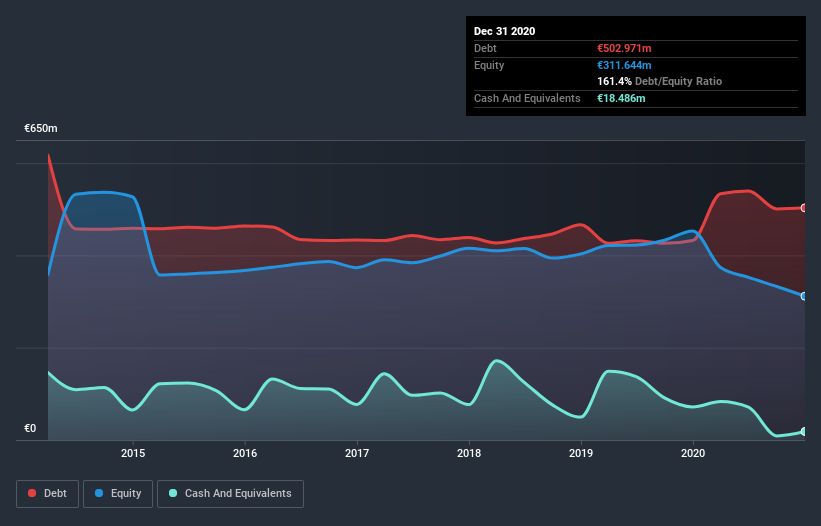The image size is (821, 526).
Task: Toggle the Debt legend button
Action: (47, 494)
